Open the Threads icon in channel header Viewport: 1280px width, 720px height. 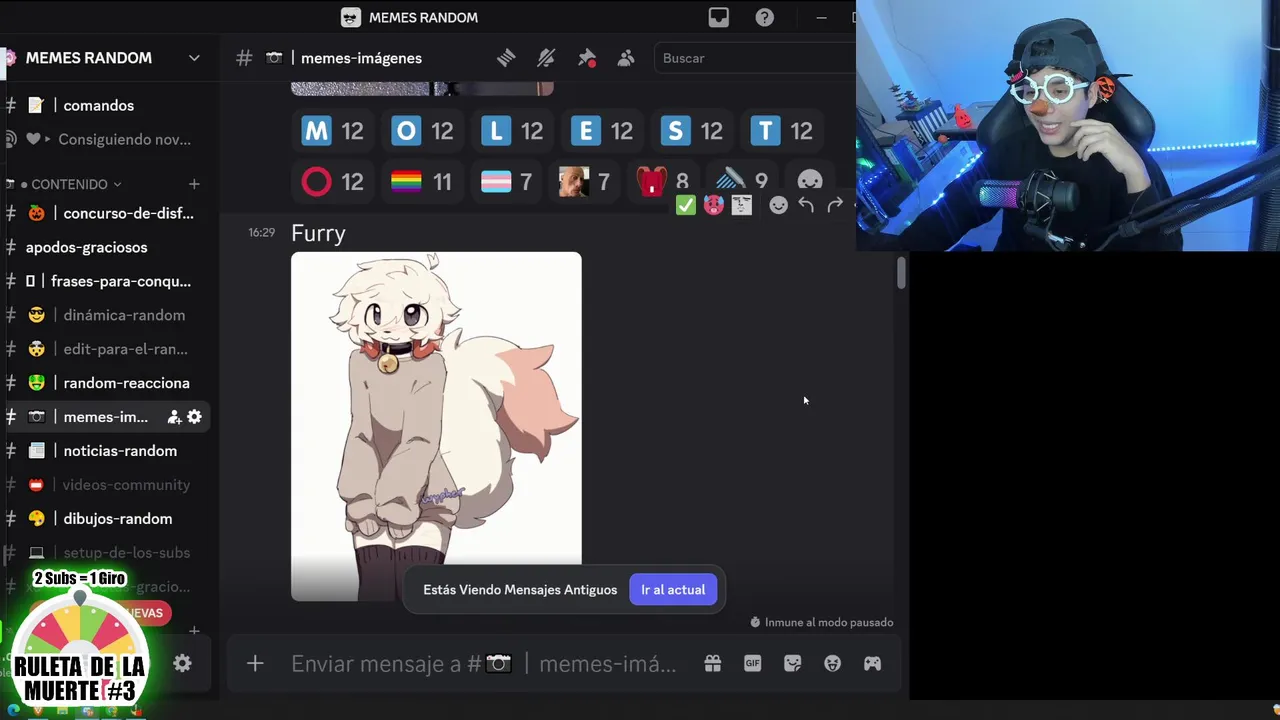coord(506,58)
